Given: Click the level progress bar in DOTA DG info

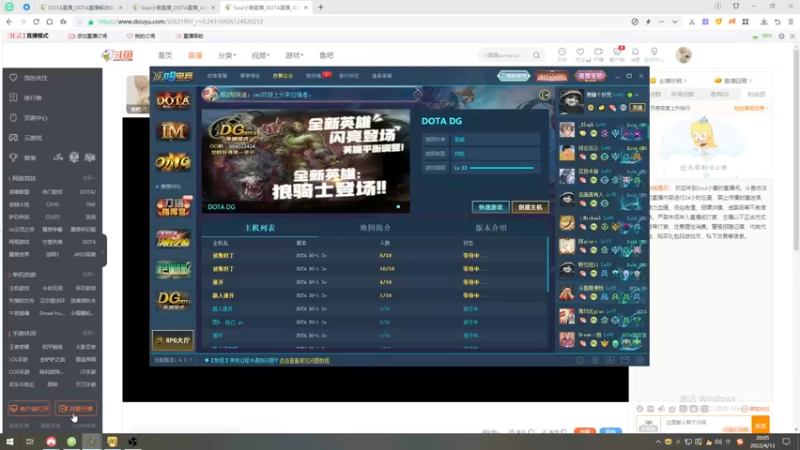Looking at the screenshot, I should click(502, 168).
